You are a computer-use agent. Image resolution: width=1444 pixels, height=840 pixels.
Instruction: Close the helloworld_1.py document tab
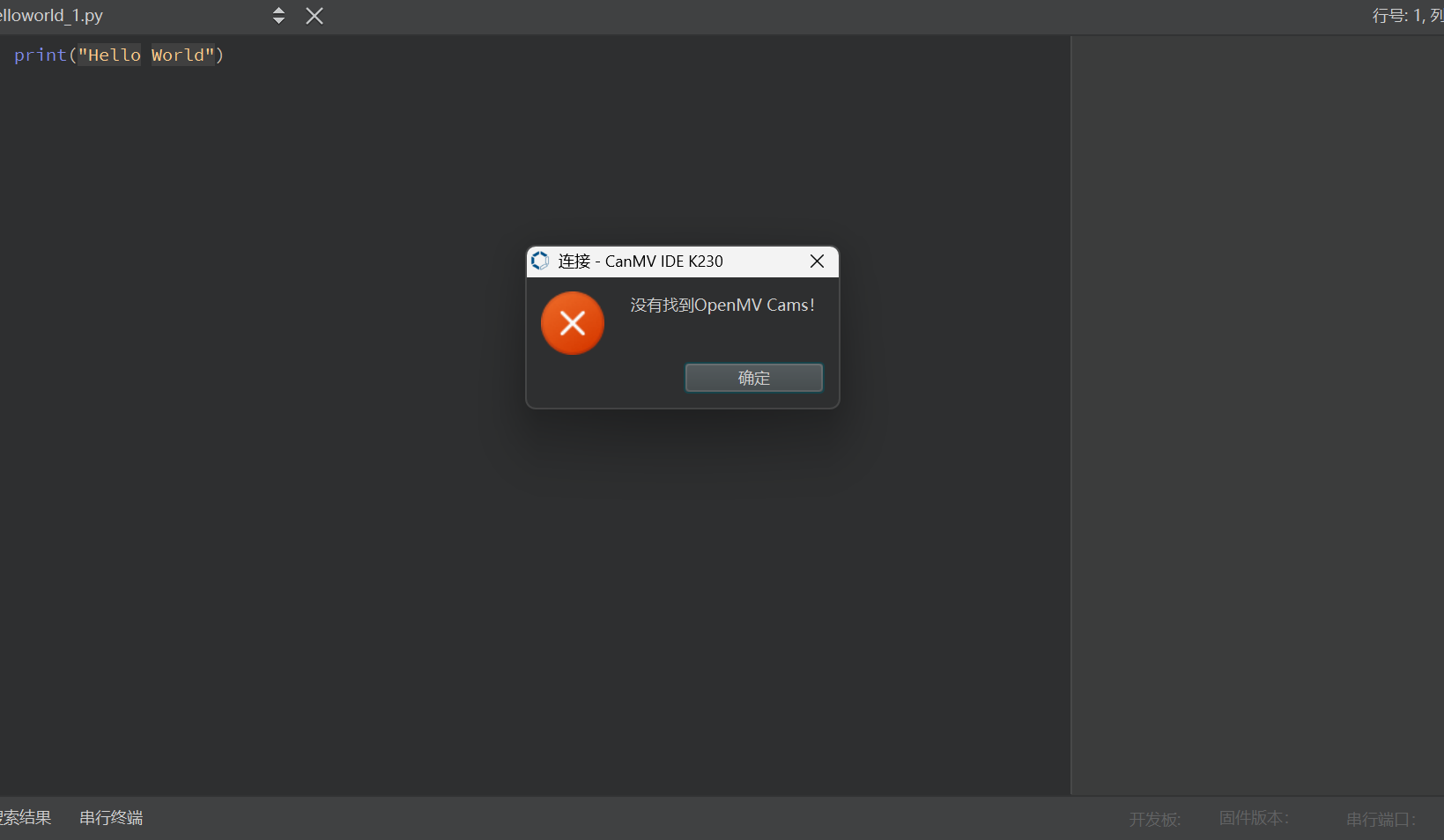tap(315, 16)
